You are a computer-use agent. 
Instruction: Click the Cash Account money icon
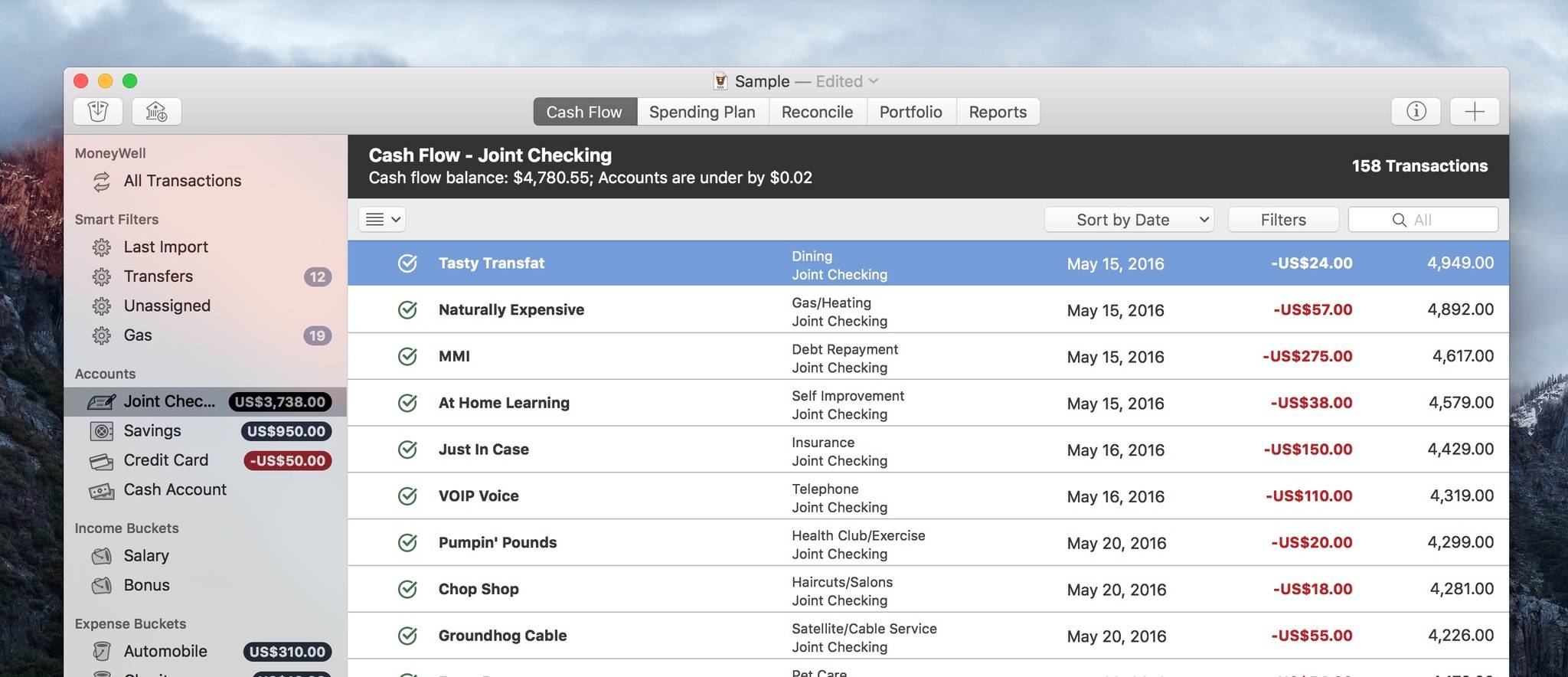click(101, 491)
